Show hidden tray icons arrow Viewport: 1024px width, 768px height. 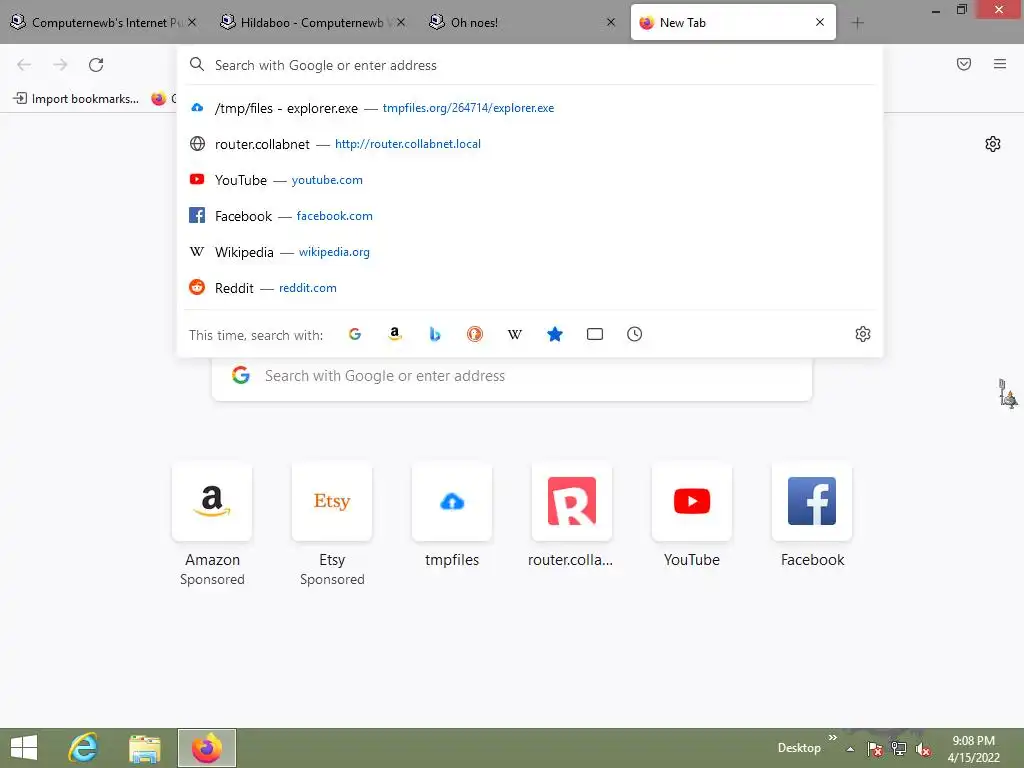(x=850, y=749)
